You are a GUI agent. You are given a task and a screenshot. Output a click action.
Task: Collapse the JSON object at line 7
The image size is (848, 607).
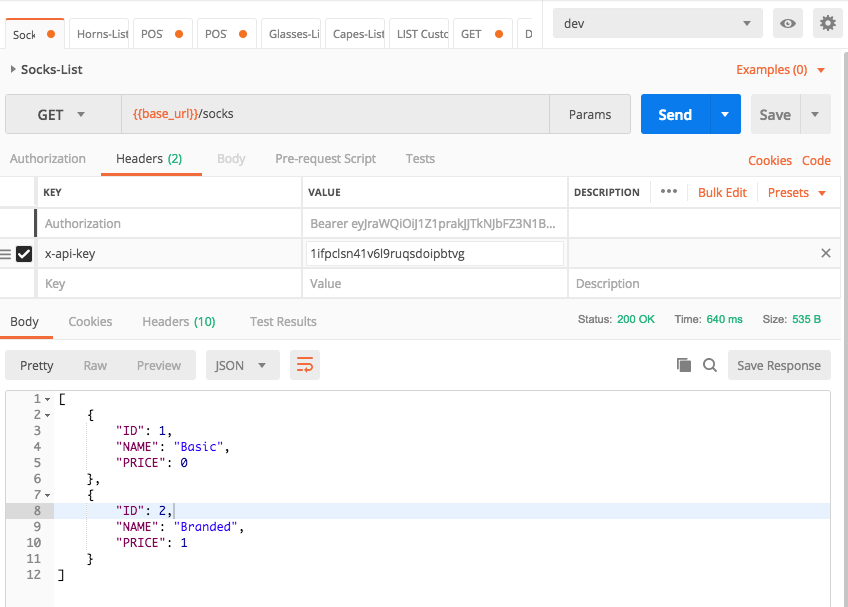(x=48, y=495)
